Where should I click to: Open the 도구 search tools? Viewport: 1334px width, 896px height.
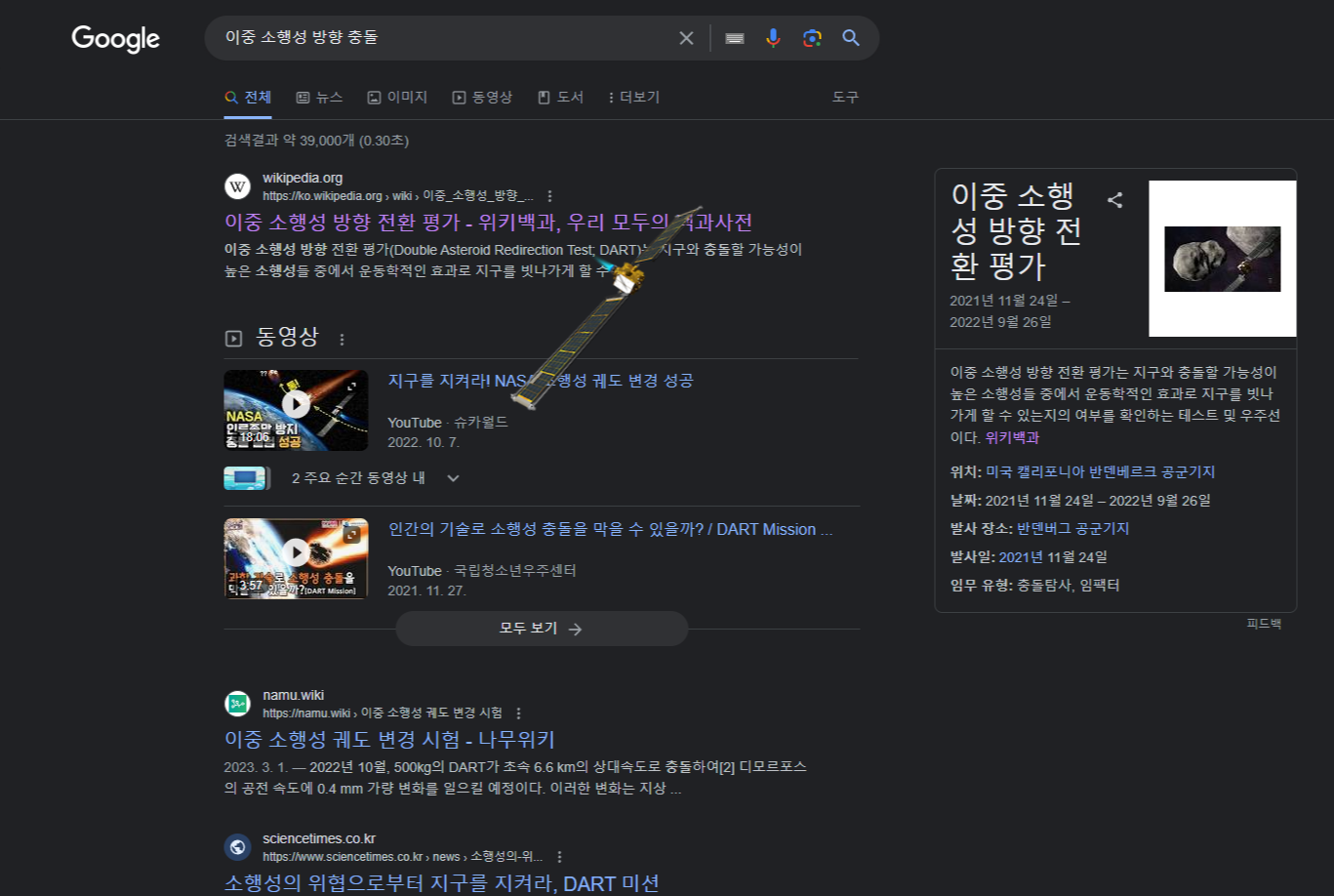[845, 98]
